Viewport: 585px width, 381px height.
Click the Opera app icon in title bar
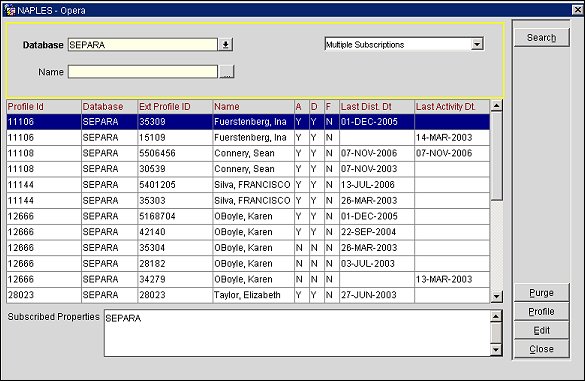10,10
